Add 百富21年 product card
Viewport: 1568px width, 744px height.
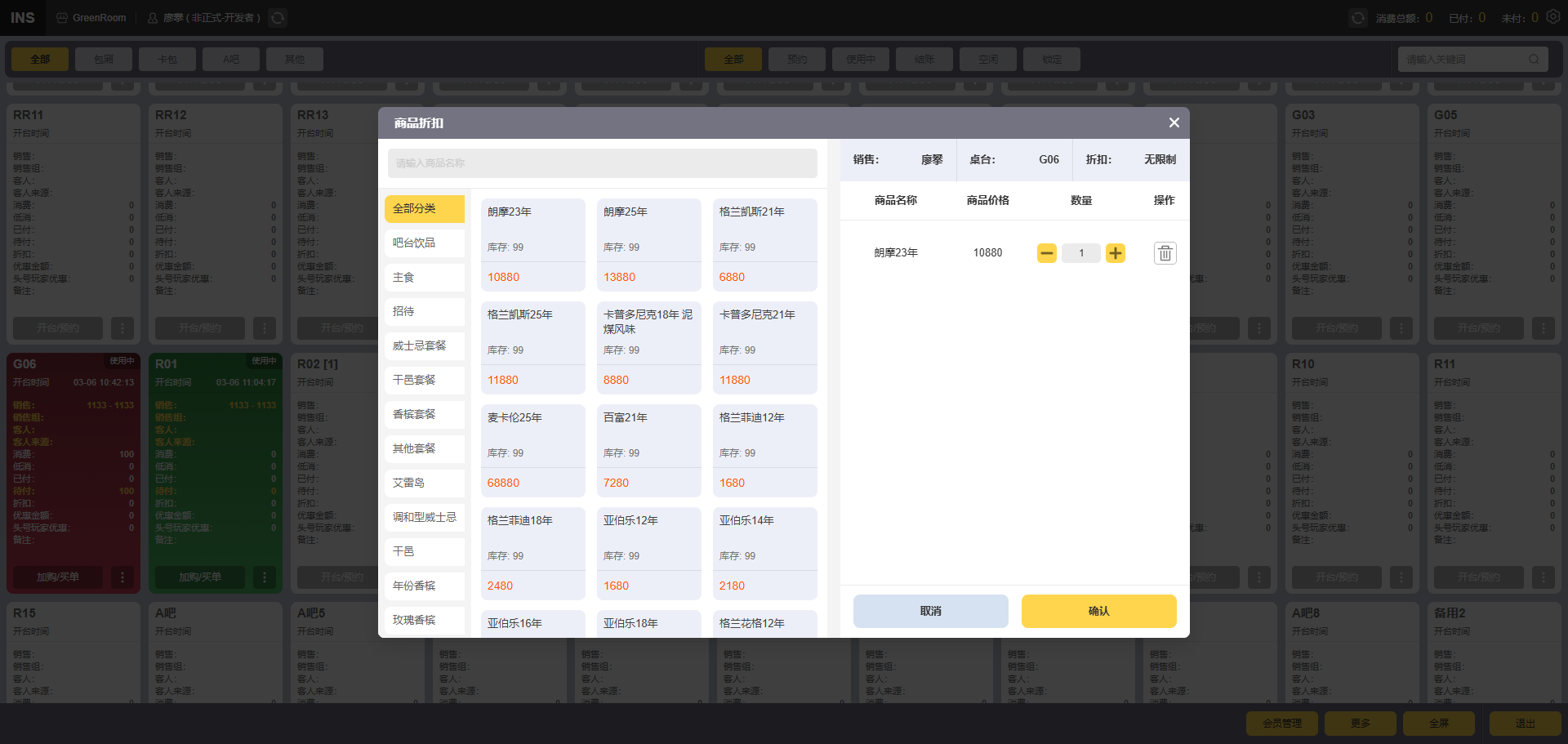pyautogui.click(x=649, y=451)
